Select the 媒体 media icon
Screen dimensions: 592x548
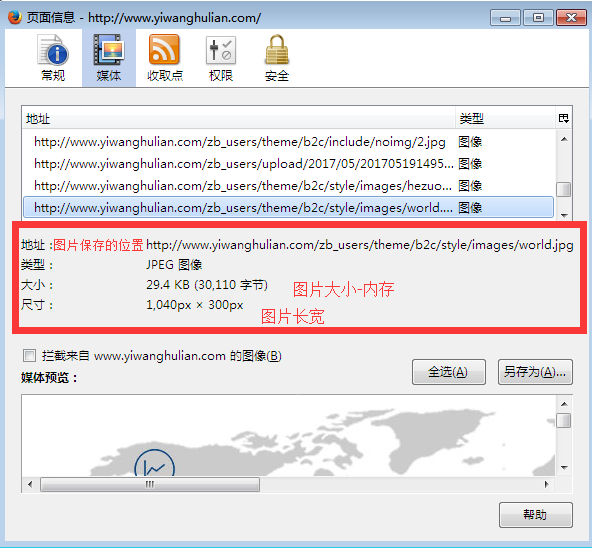[x=109, y=57]
